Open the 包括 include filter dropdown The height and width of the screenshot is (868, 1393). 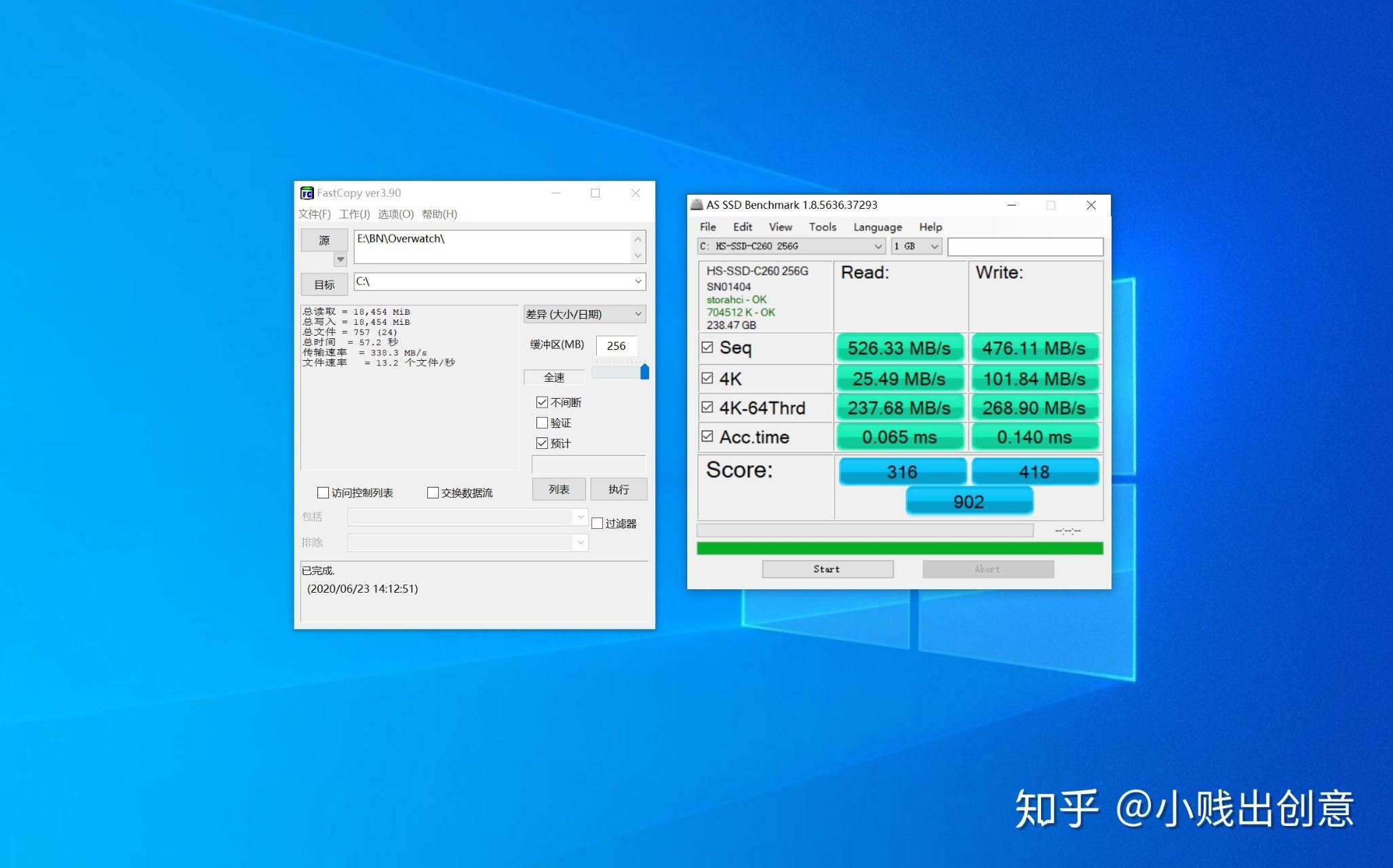point(468,517)
